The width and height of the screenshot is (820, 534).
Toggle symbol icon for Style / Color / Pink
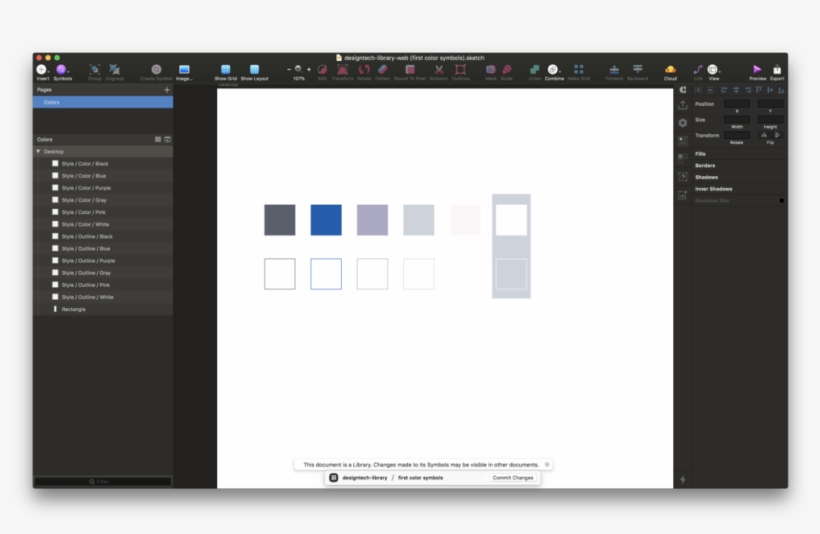(x=55, y=212)
